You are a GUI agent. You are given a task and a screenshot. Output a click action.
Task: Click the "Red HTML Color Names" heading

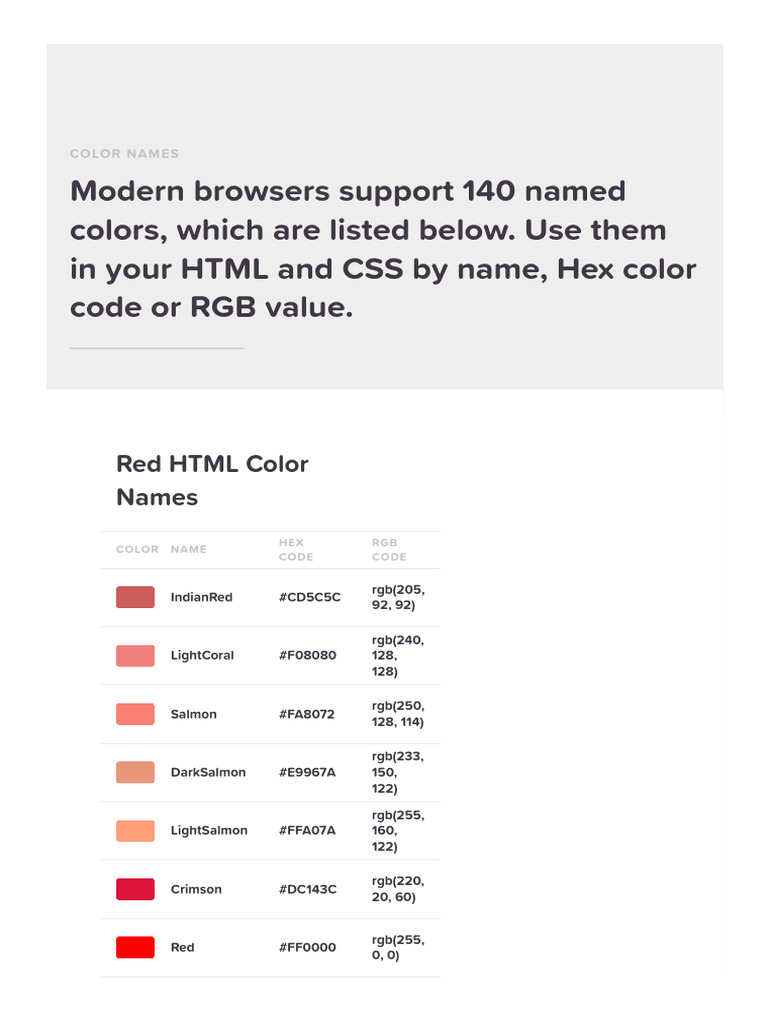[212, 480]
